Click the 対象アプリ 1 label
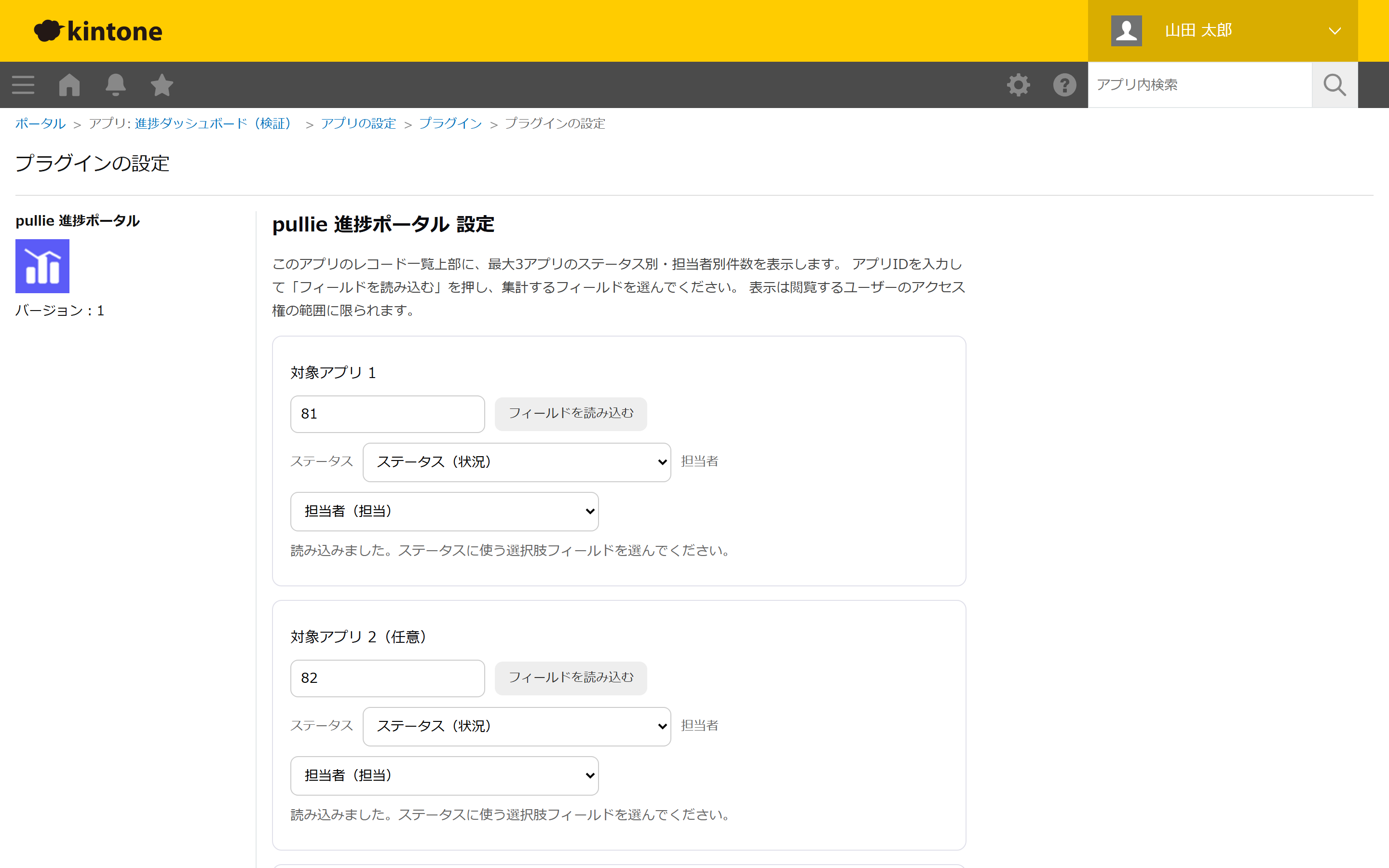Viewport: 1389px width, 868px height. [333, 373]
